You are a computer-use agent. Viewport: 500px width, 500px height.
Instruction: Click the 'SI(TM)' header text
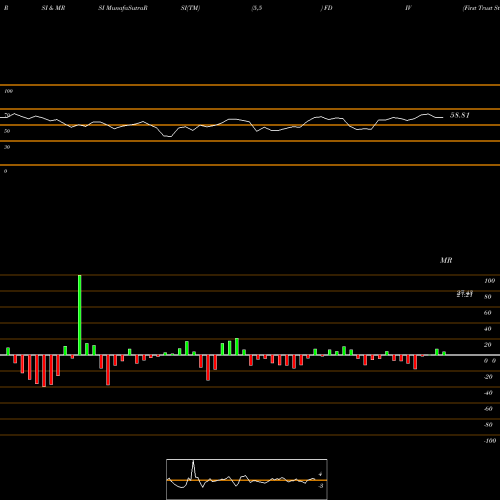pyautogui.click(x=190, y=8)
